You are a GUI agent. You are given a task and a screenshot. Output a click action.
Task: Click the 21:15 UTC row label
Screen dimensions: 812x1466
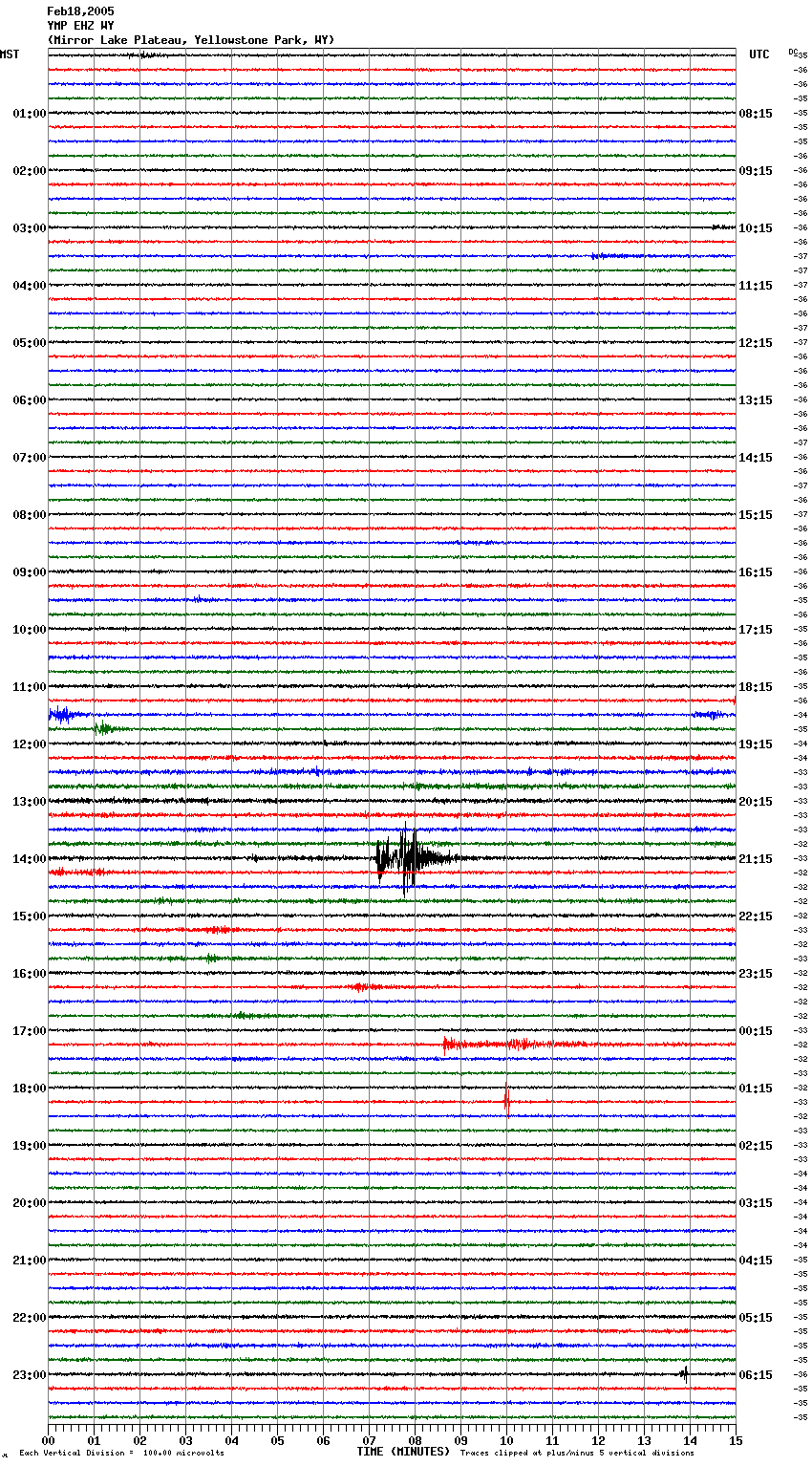point(756,859)
